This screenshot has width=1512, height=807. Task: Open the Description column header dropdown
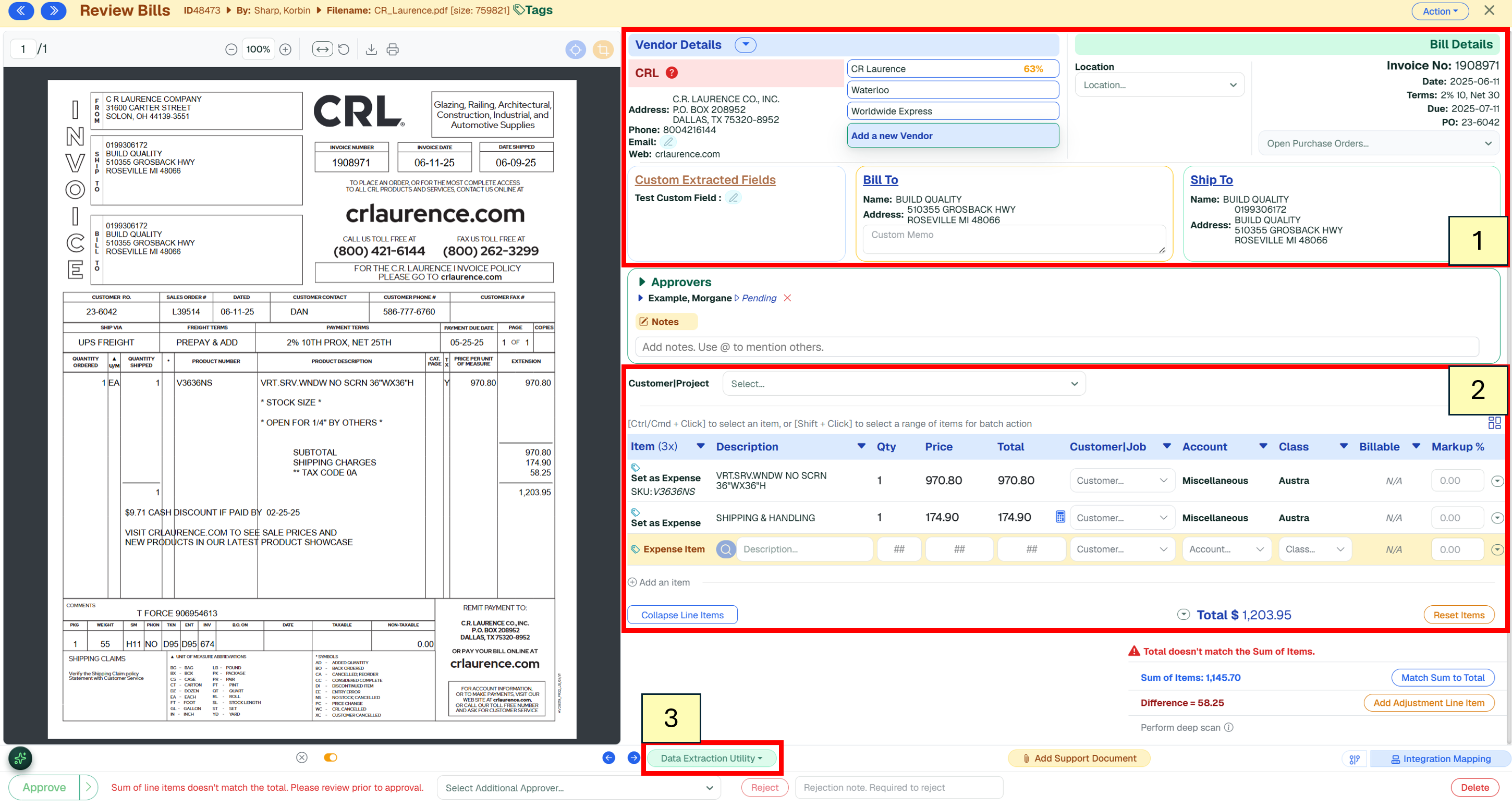coord(861,447)
